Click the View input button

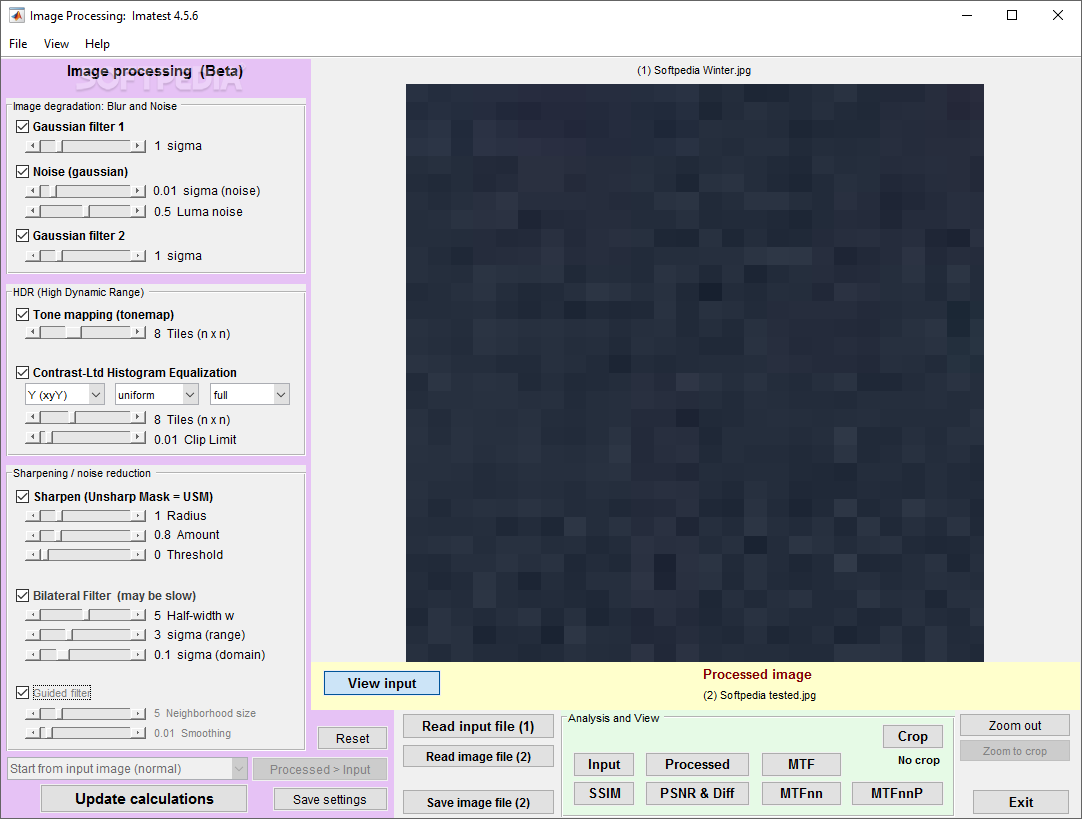pyautogui.click(x=382, y=683)
